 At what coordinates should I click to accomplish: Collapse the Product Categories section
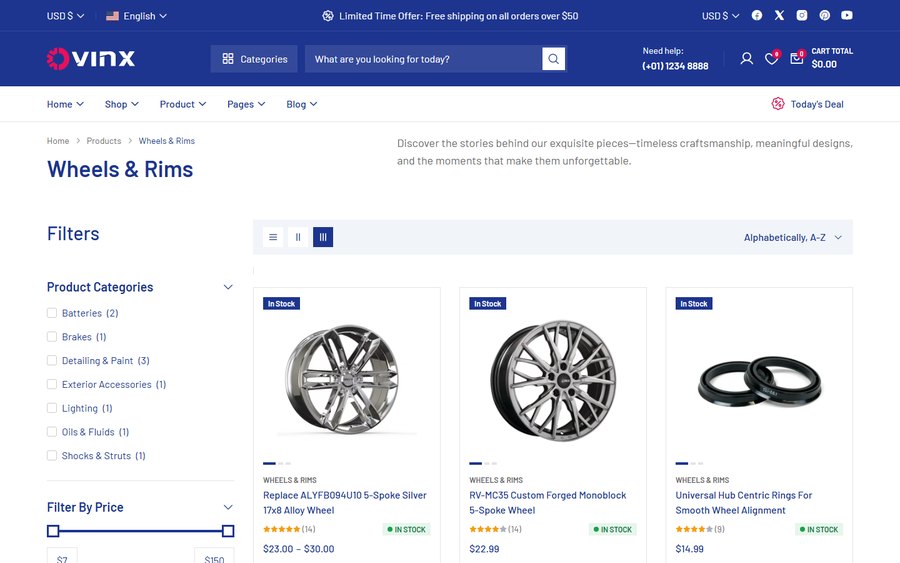pos(228,287)
